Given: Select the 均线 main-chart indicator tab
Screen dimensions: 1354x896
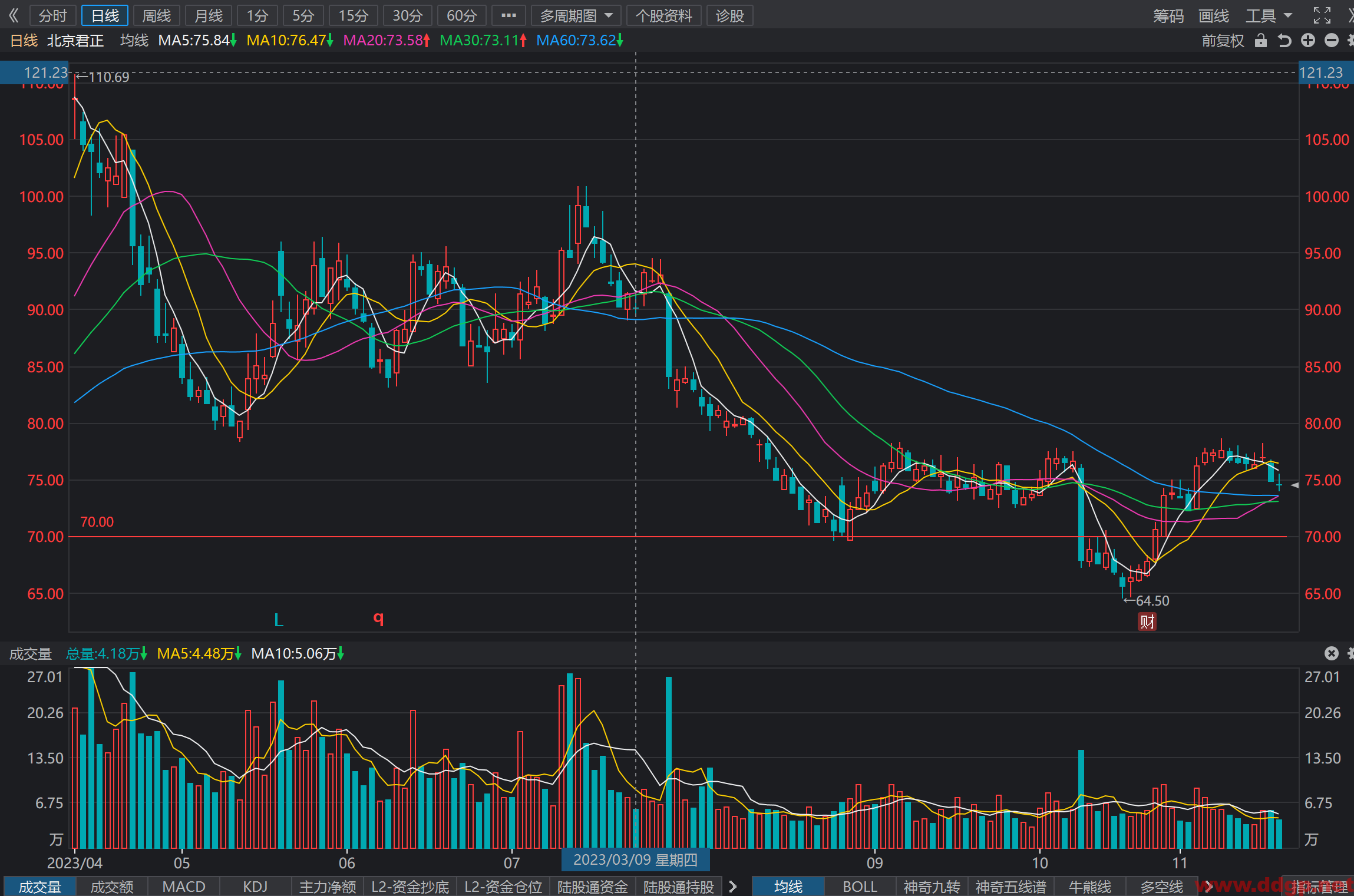Looking at the screenshot, I should [788, 887].
